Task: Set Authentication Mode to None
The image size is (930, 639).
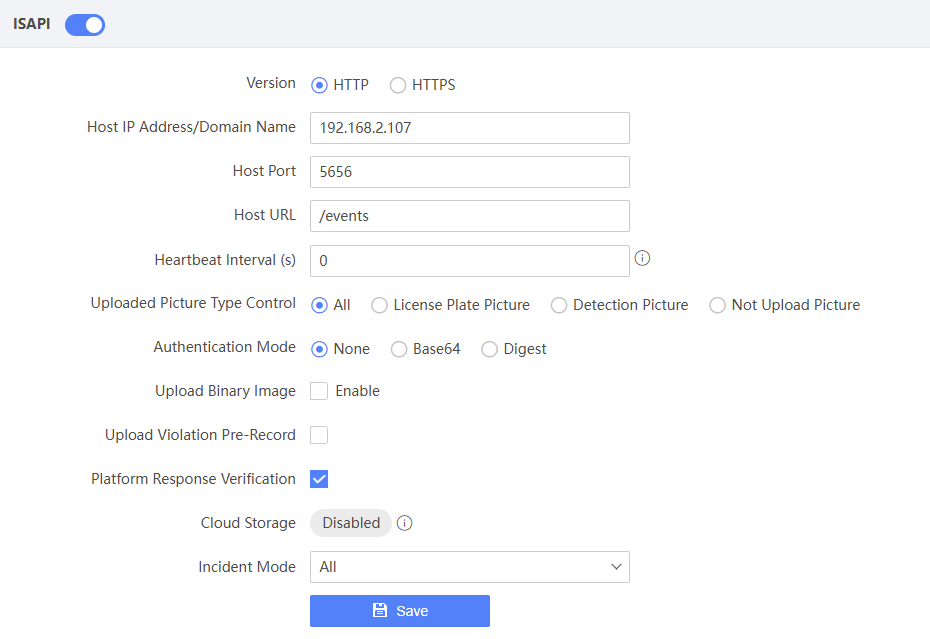Action: (x=319, y=349)
